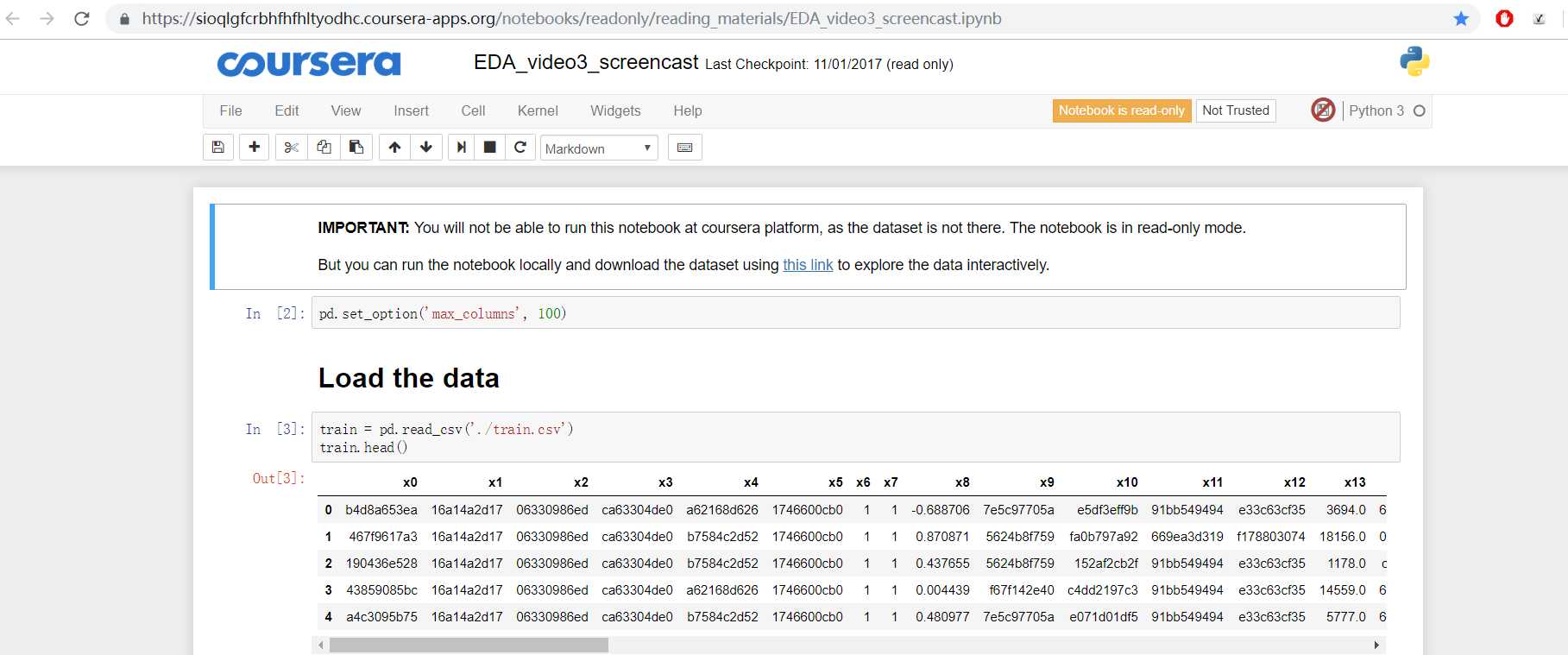
Task: Click the Not Trusted button
Action: click(1236, 110)
